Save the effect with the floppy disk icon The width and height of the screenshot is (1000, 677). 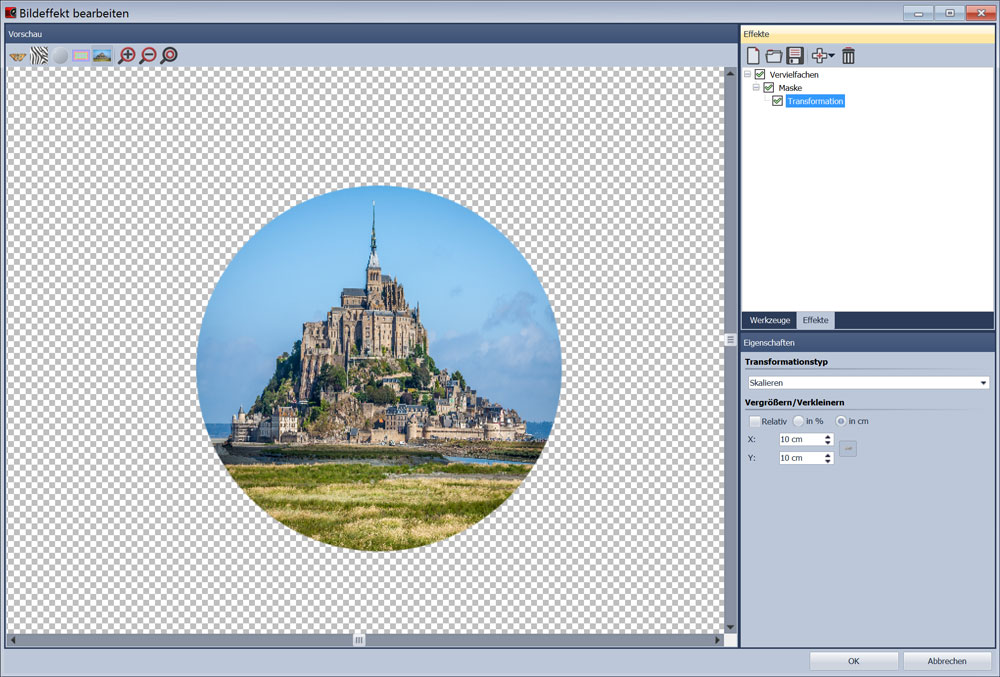(796, 56)
